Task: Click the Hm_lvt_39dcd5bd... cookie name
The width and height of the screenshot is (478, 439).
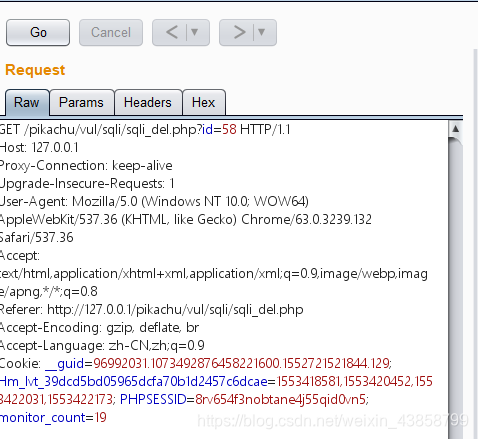Action: [133, 381]
